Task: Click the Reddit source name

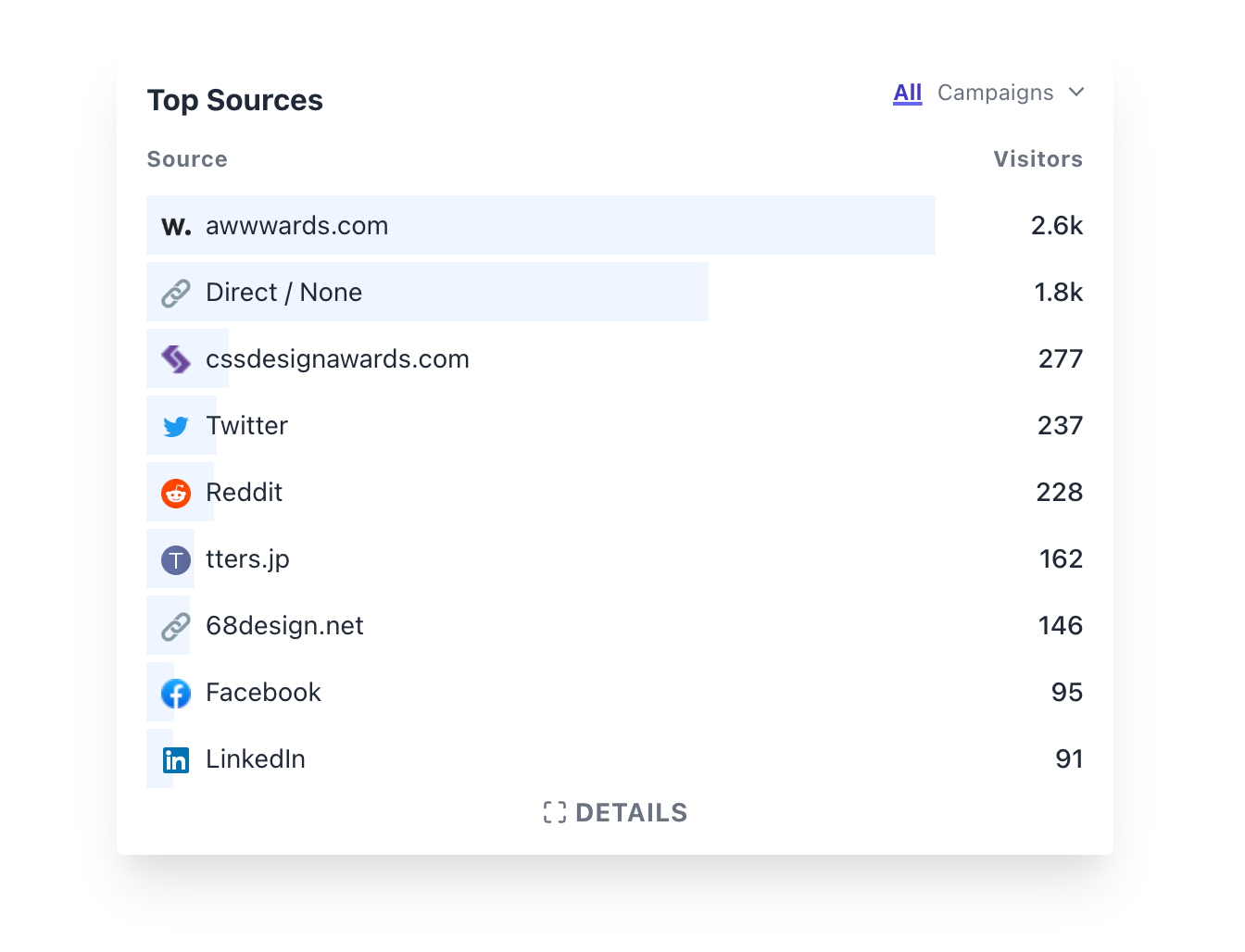Action: (244, 493)
